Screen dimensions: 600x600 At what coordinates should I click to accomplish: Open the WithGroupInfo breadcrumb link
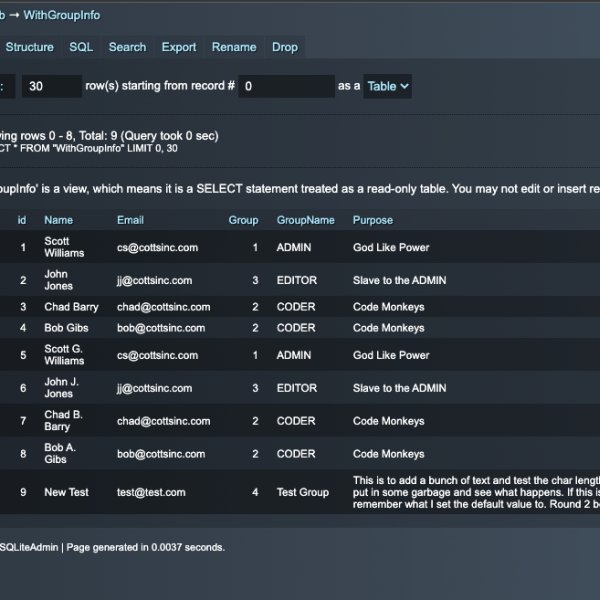[62, 15]
